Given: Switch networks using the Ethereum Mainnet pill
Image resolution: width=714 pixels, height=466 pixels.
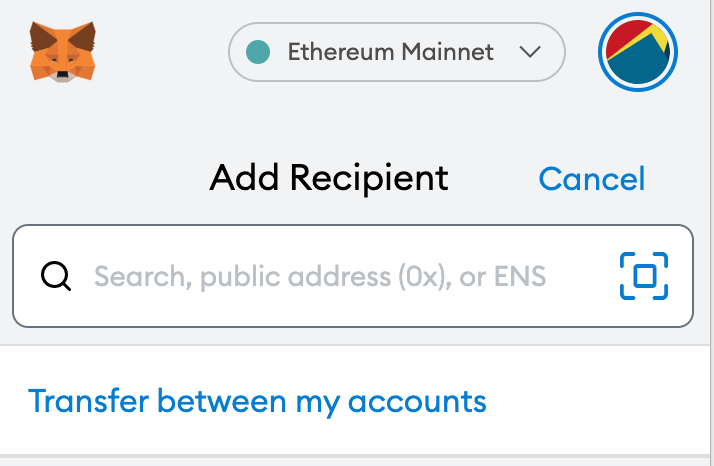Looking at the screenshot, I should tap(397, 52).
